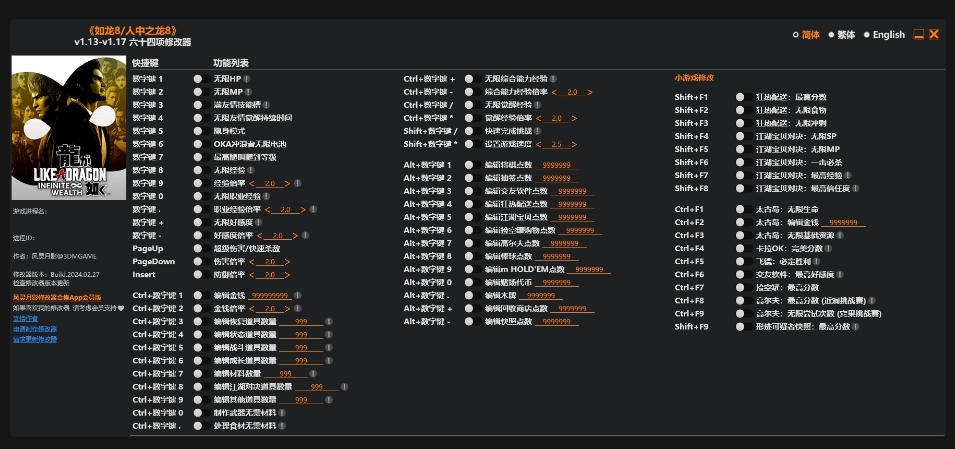Open the first blue link in the sidebar
955x449 pixels.
tap(26, 319)
